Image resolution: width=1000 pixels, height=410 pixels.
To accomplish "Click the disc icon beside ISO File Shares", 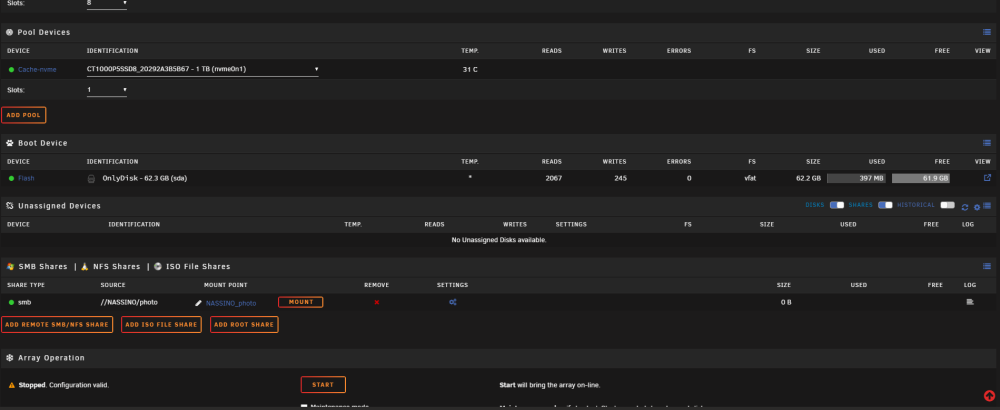I will [158, 267].
